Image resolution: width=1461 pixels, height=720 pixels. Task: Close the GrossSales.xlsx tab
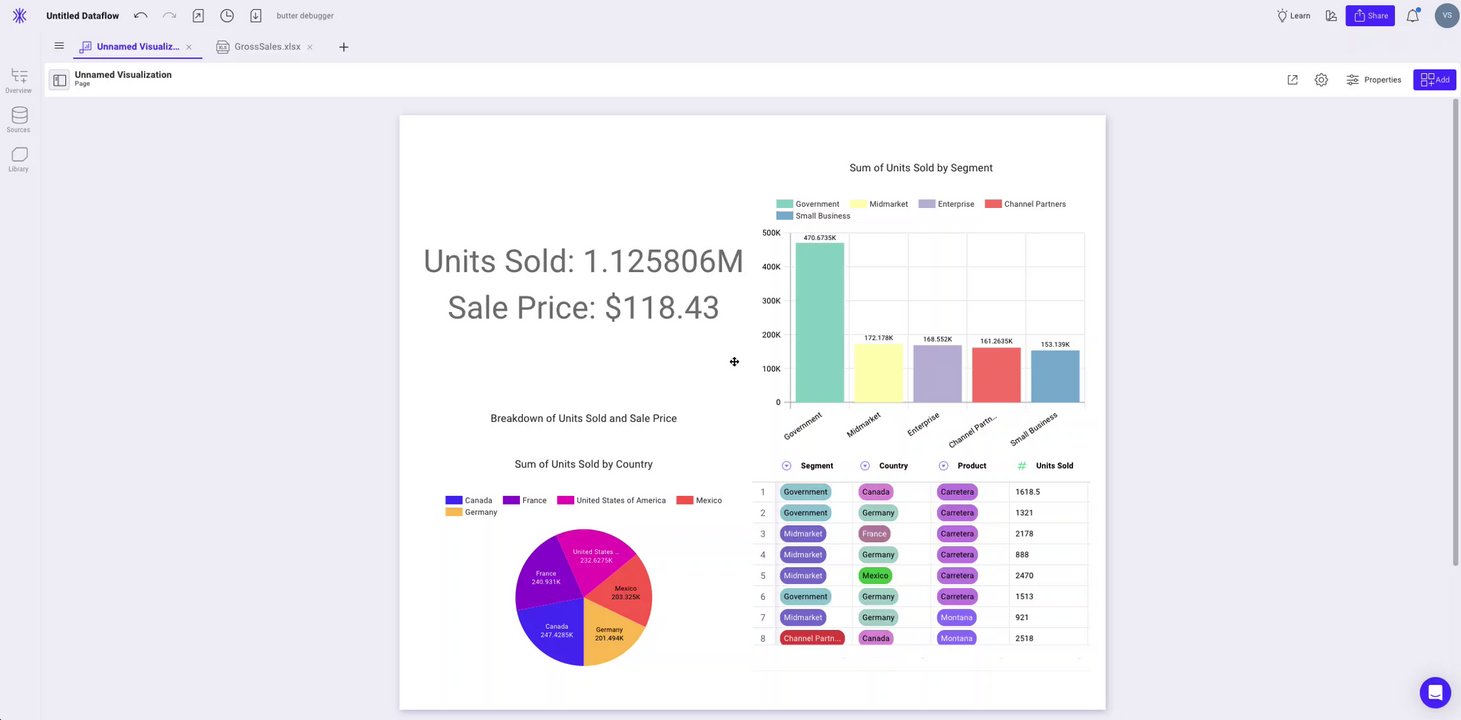click(310, 47)
